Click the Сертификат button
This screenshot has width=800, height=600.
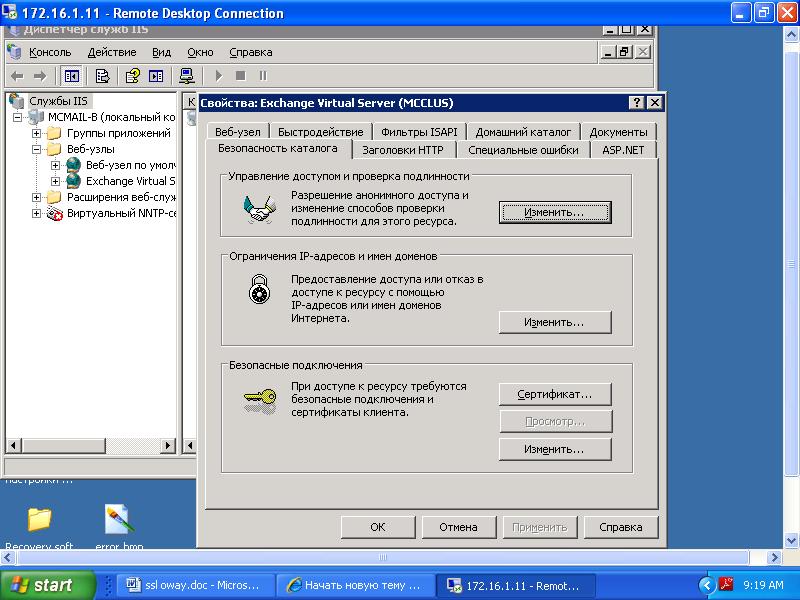click(x=555, y=394)
